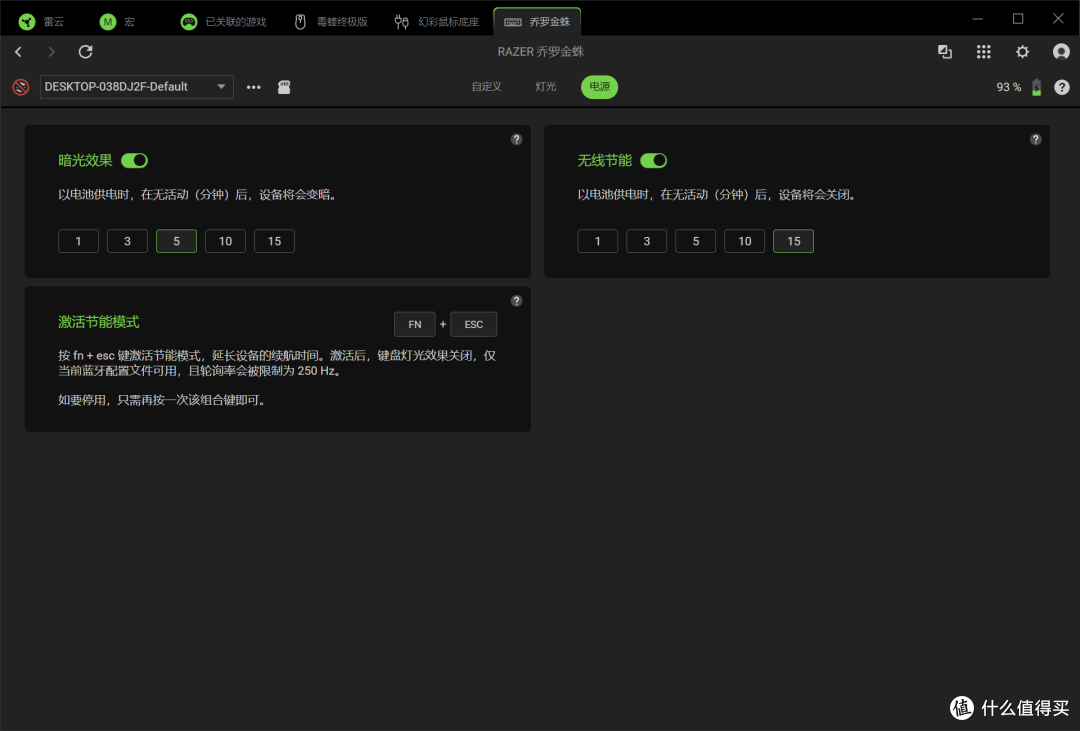The height and width of the screenshot is (731, 1080).
Task: Open help for 激活节能模式 panel
Action: click(x=517, y=300)
